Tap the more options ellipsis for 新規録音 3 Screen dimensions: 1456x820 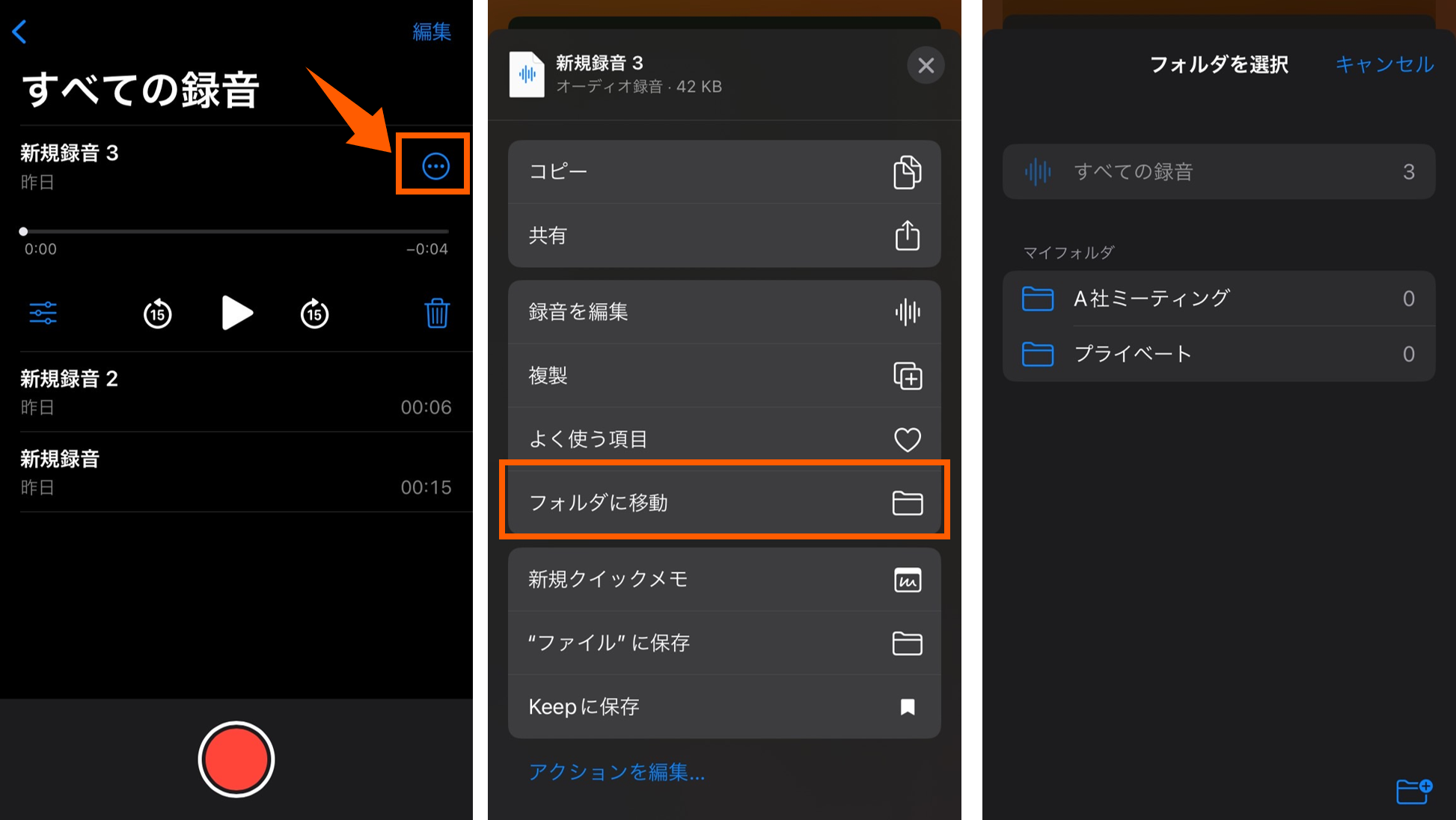coord(435,166)
